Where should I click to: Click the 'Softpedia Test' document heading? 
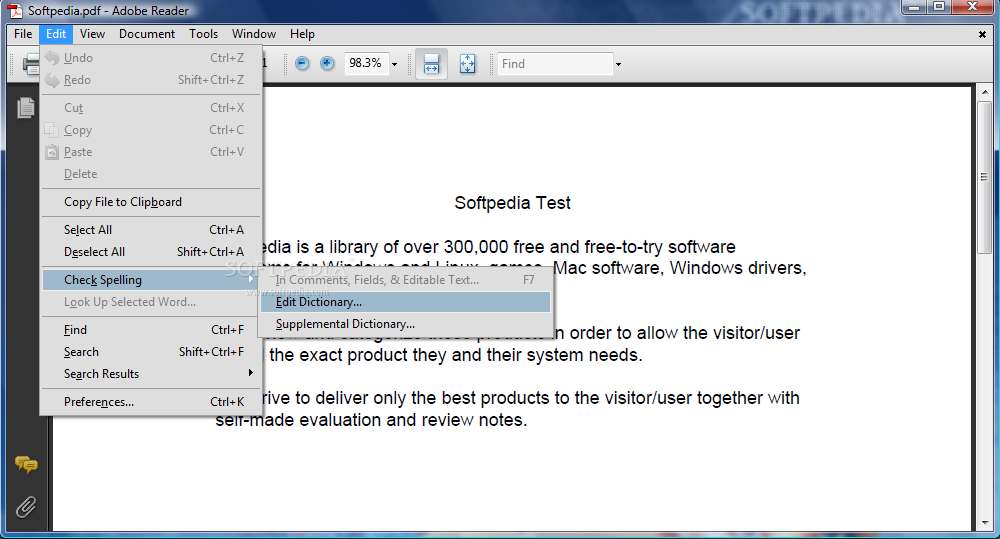coord(512,203)
